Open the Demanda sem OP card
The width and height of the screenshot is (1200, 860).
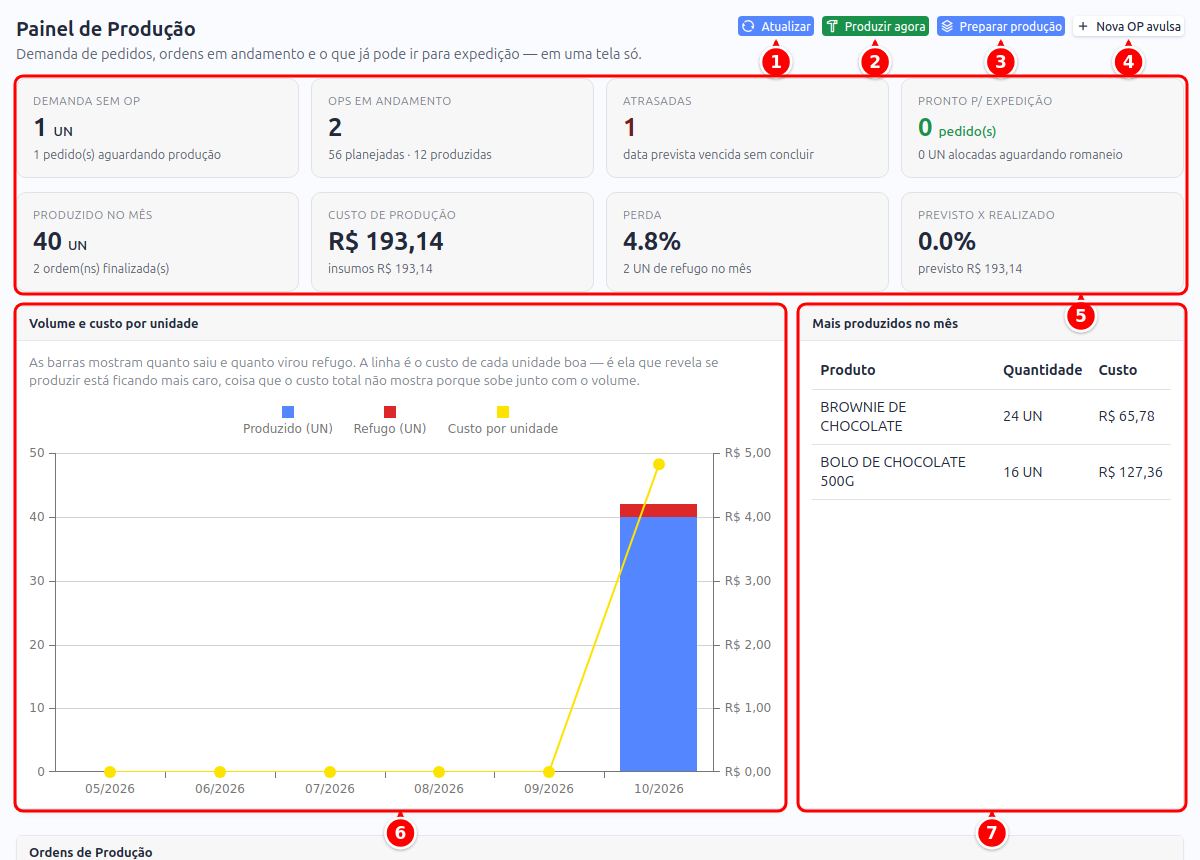coord(157,128)
